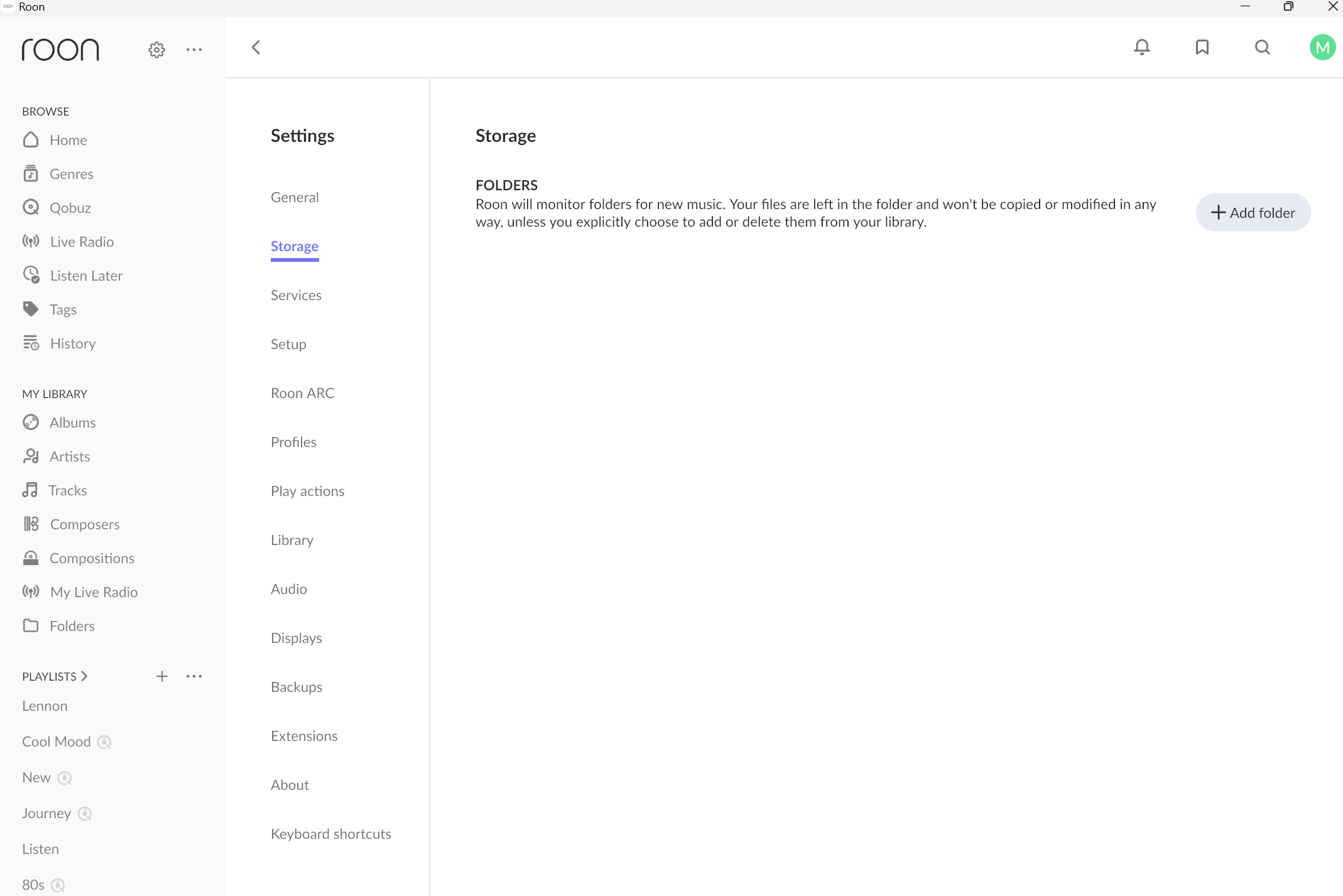Click the plus icon to add playlist

(x=161, y=676)
